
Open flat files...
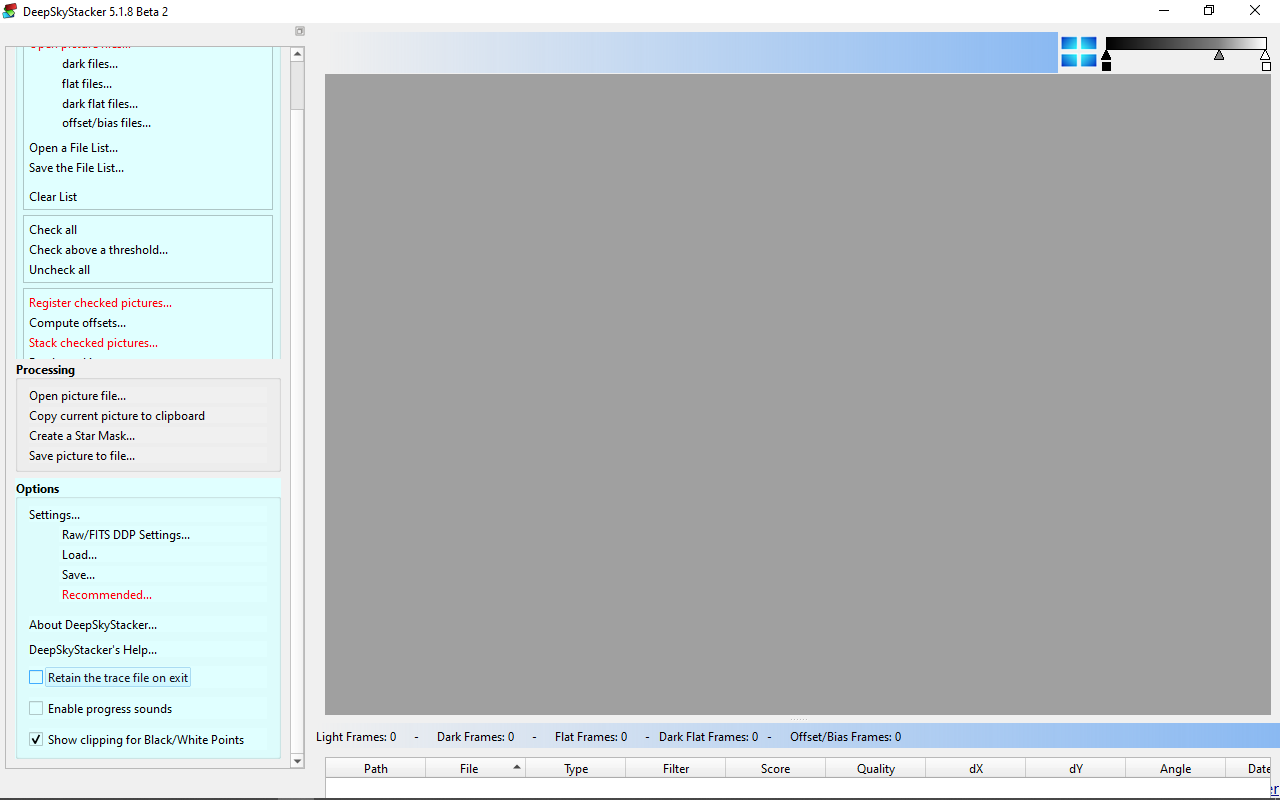(x=87, y=84)
